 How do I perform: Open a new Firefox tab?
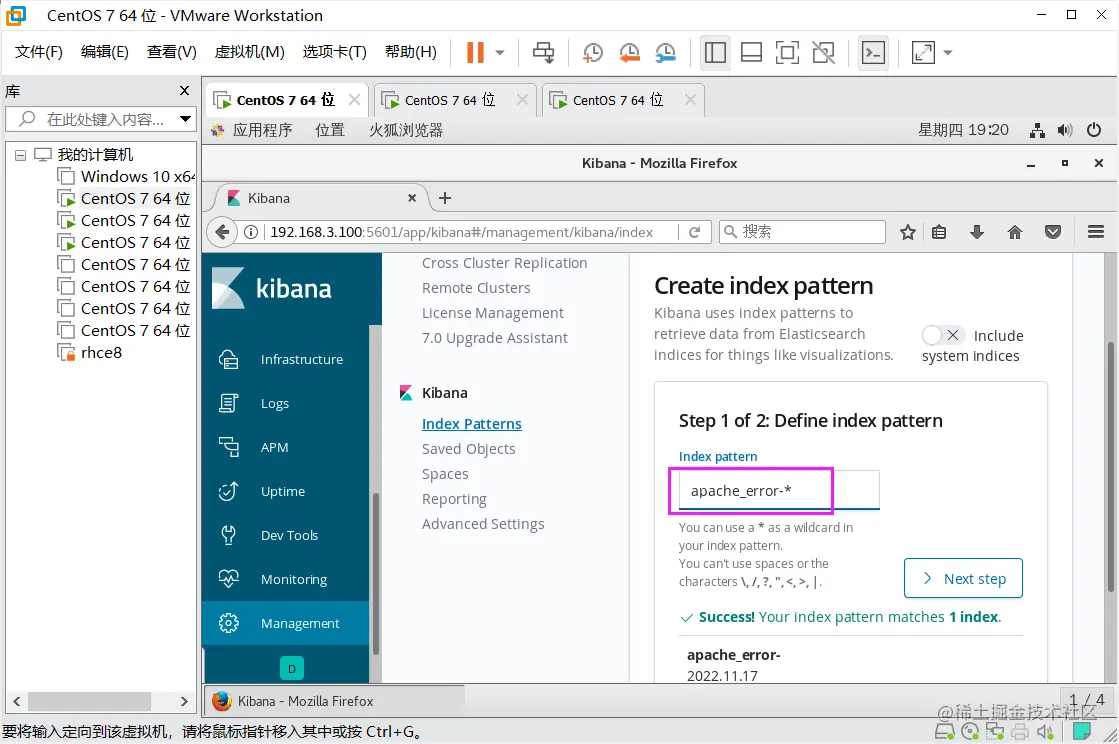(x=445, y=198)
